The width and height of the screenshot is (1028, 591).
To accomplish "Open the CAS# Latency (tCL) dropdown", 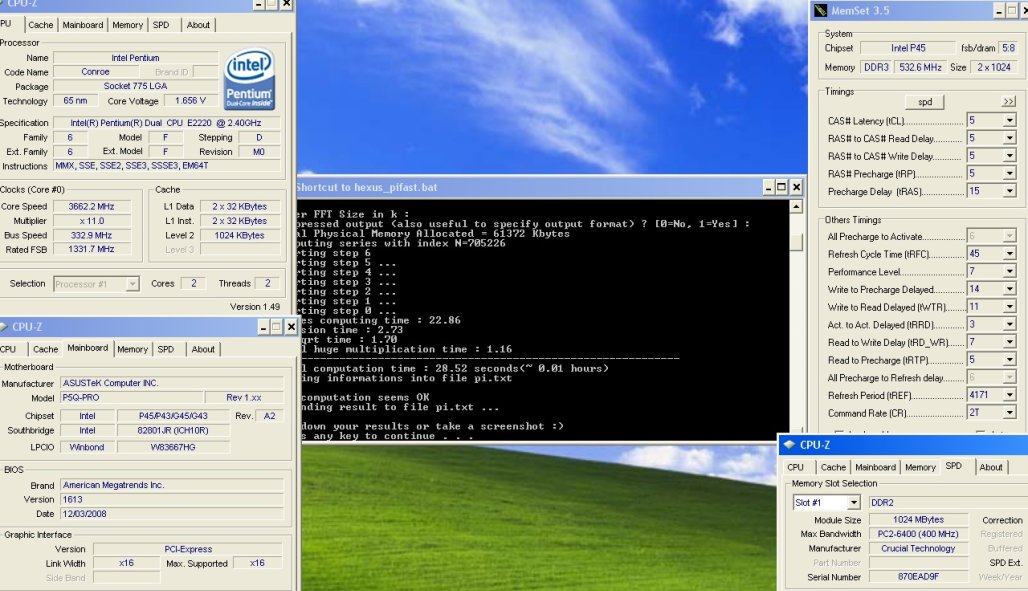I will (1010, 121).
